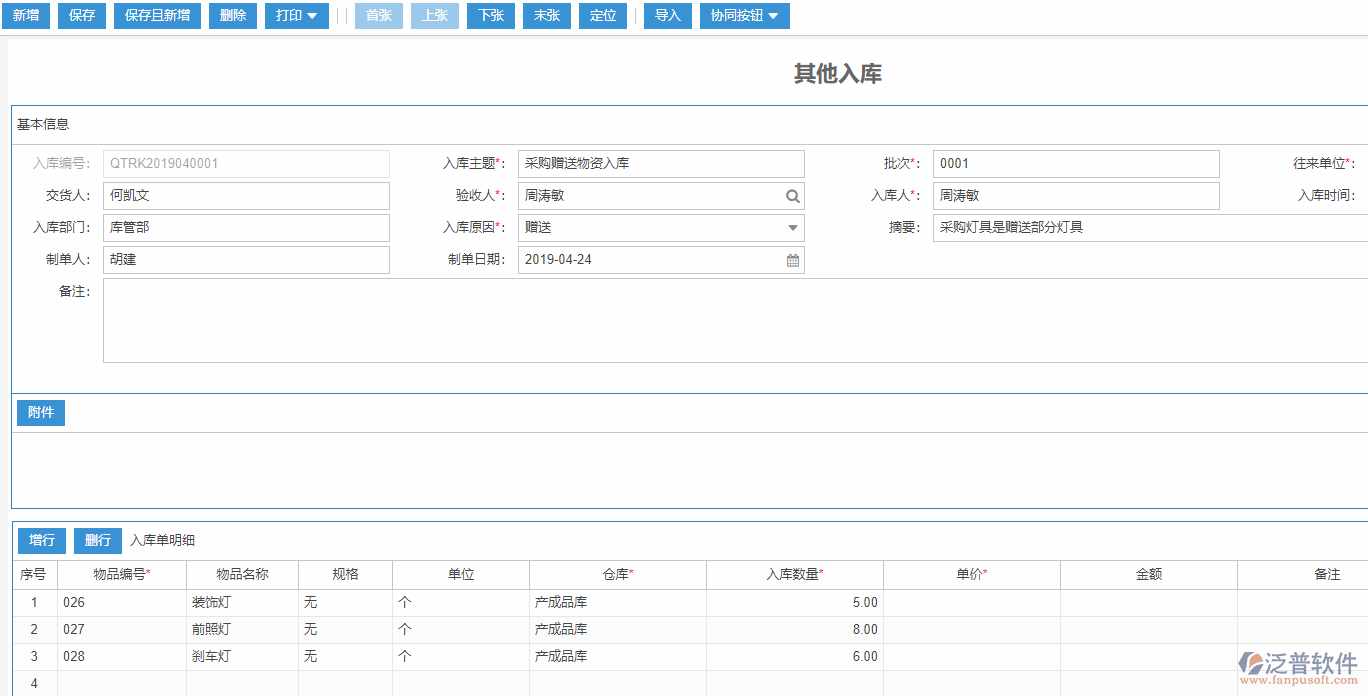Click the 新增 button
Viewport: 1368px width, 696px height.
point(25,16)
